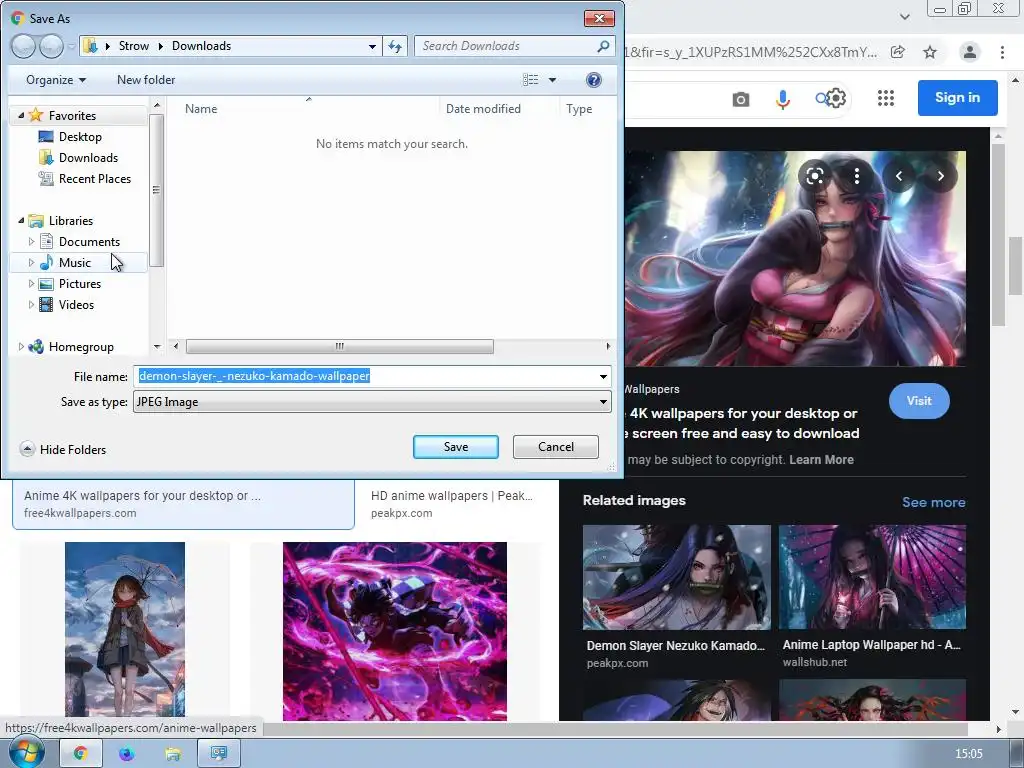Click the navigation pane vertical scrollbar thumb
The width and height of the screenshot is (1024, 768).
pyautogui.click(x=156, y=190)
